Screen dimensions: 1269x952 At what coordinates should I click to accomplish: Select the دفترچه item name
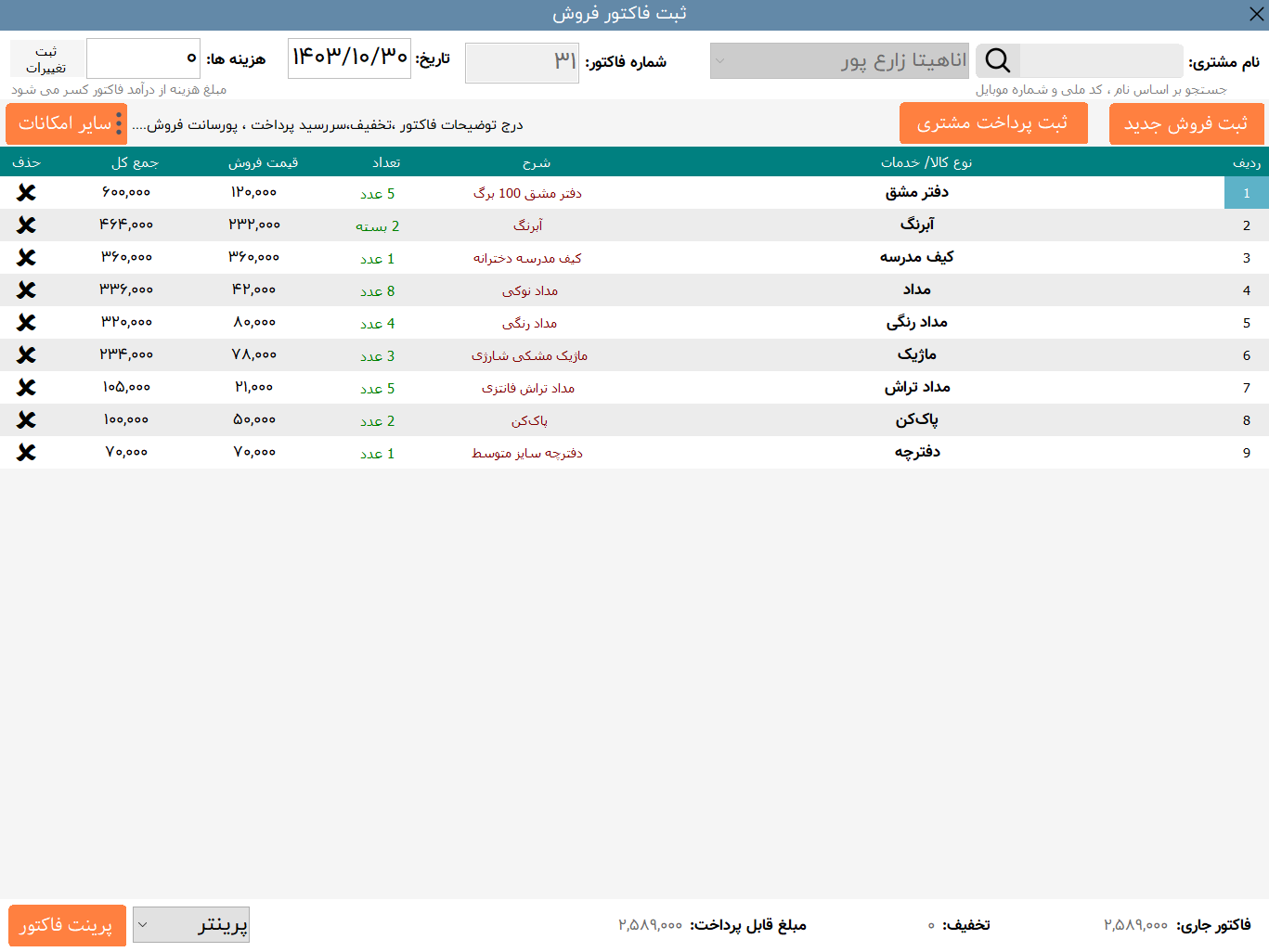pos(917,452)
